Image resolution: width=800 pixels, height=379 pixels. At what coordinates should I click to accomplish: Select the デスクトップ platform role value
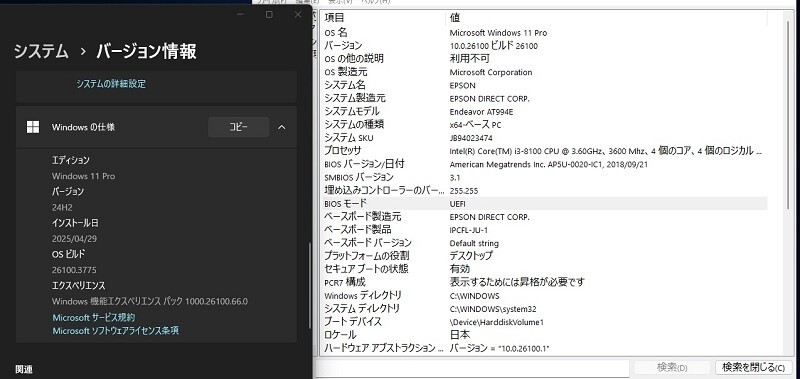[471, 256]
